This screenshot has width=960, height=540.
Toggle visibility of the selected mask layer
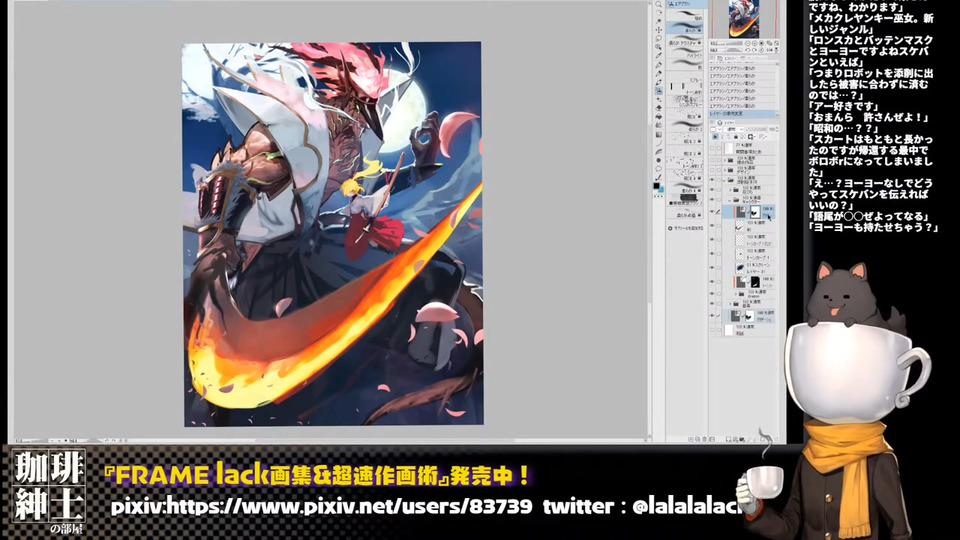tap(712, 212)
